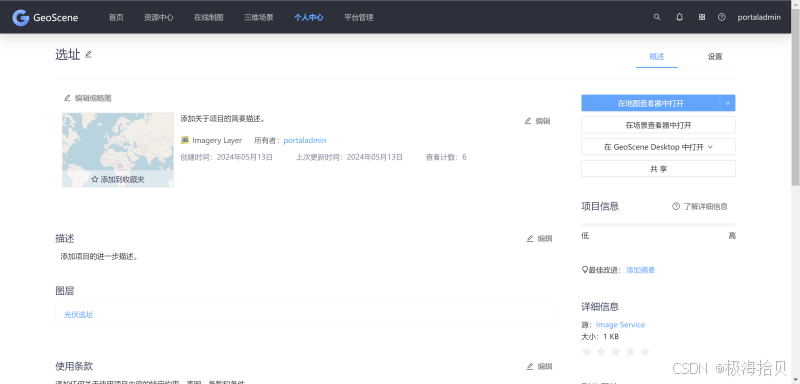Viewport: 800px width, 384px height.
Task: Click the 大小：1 KB text
Action: (600, 337)
